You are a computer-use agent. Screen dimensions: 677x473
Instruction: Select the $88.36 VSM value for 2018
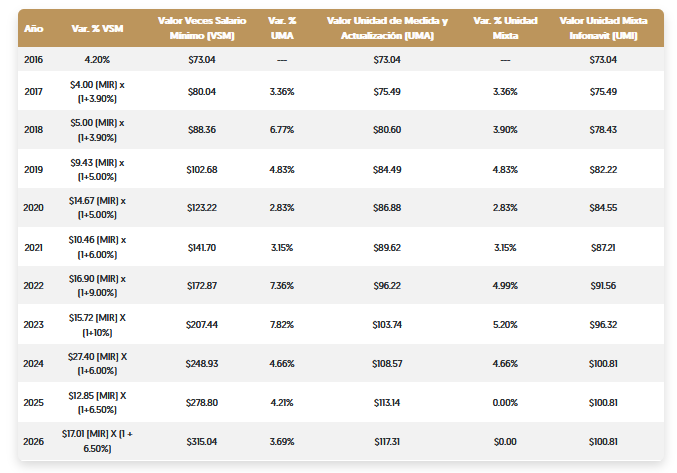(202, 131)
